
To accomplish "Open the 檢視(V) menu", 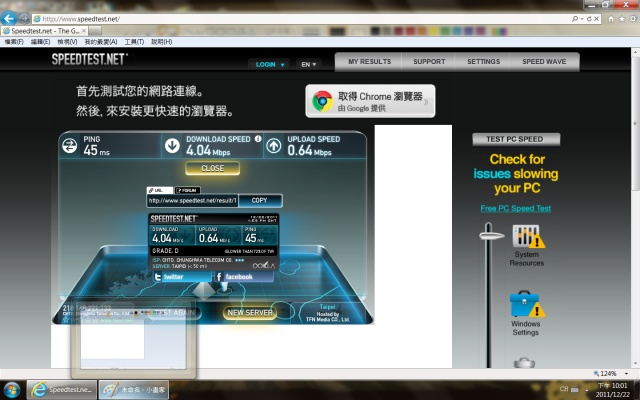I will [67, 42].
